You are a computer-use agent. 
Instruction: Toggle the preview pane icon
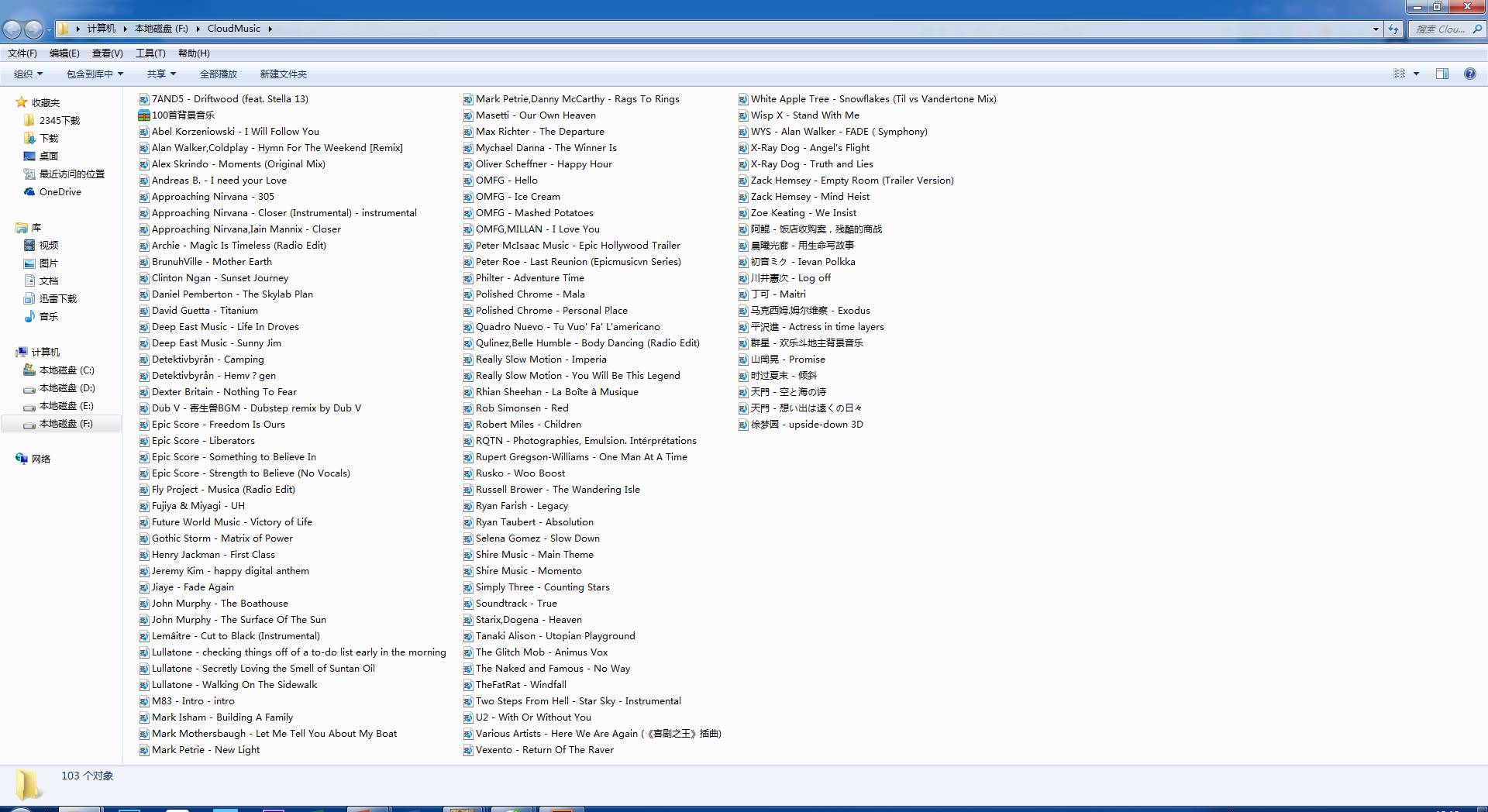click(1442, 74)
